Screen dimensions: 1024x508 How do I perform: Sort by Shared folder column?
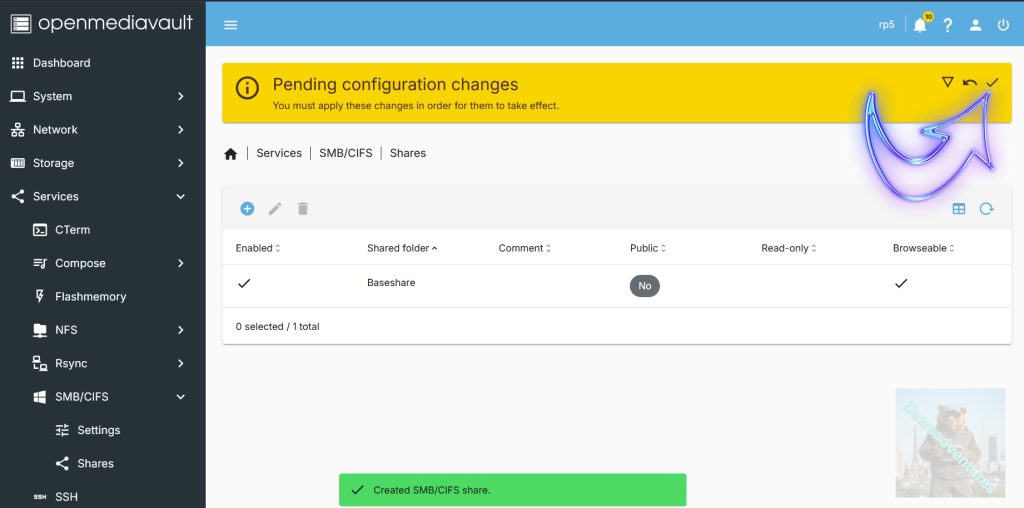(398, 248)
